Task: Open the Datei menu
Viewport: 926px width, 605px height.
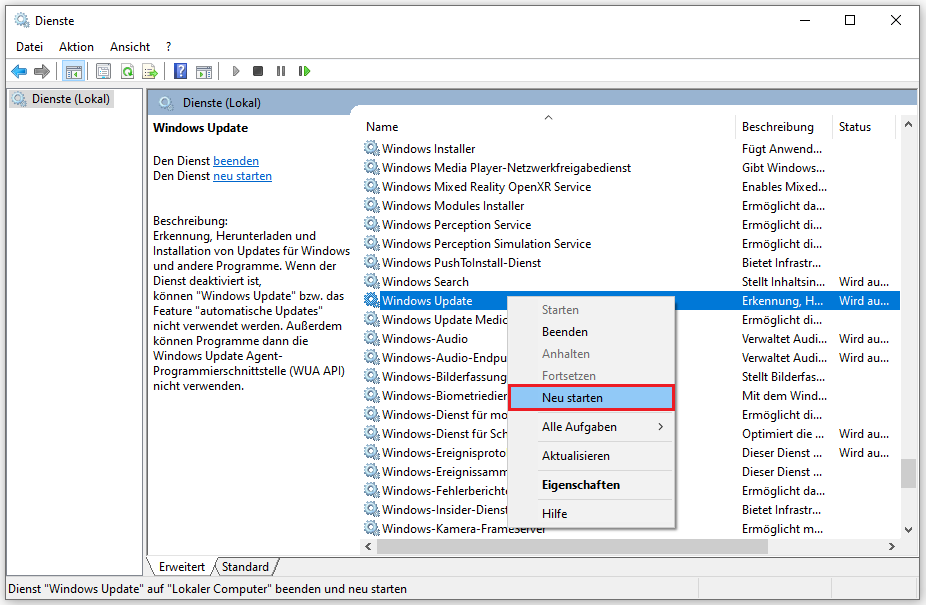Action: coord(30,47)
